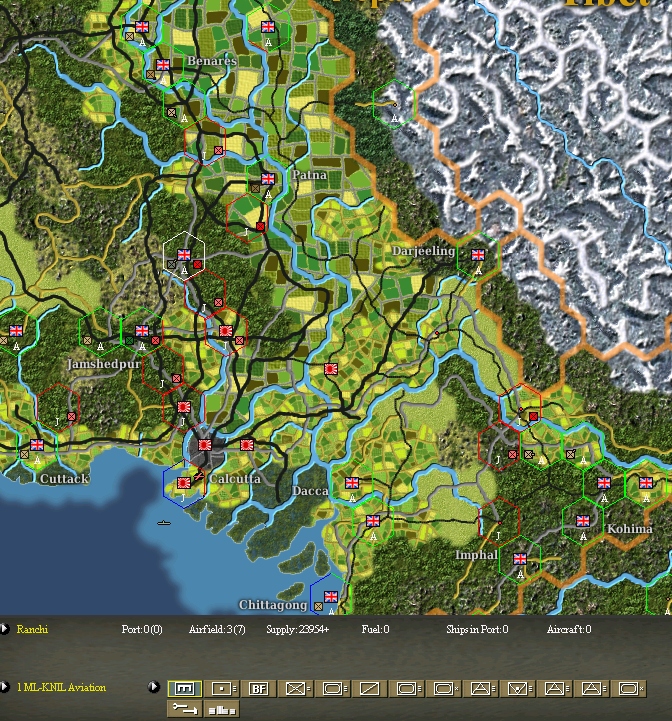This screenshot has width=672, height=721.
Task: Click the arrow right of 1 ML-KNIL Aviation
Action: click(154, 687)
